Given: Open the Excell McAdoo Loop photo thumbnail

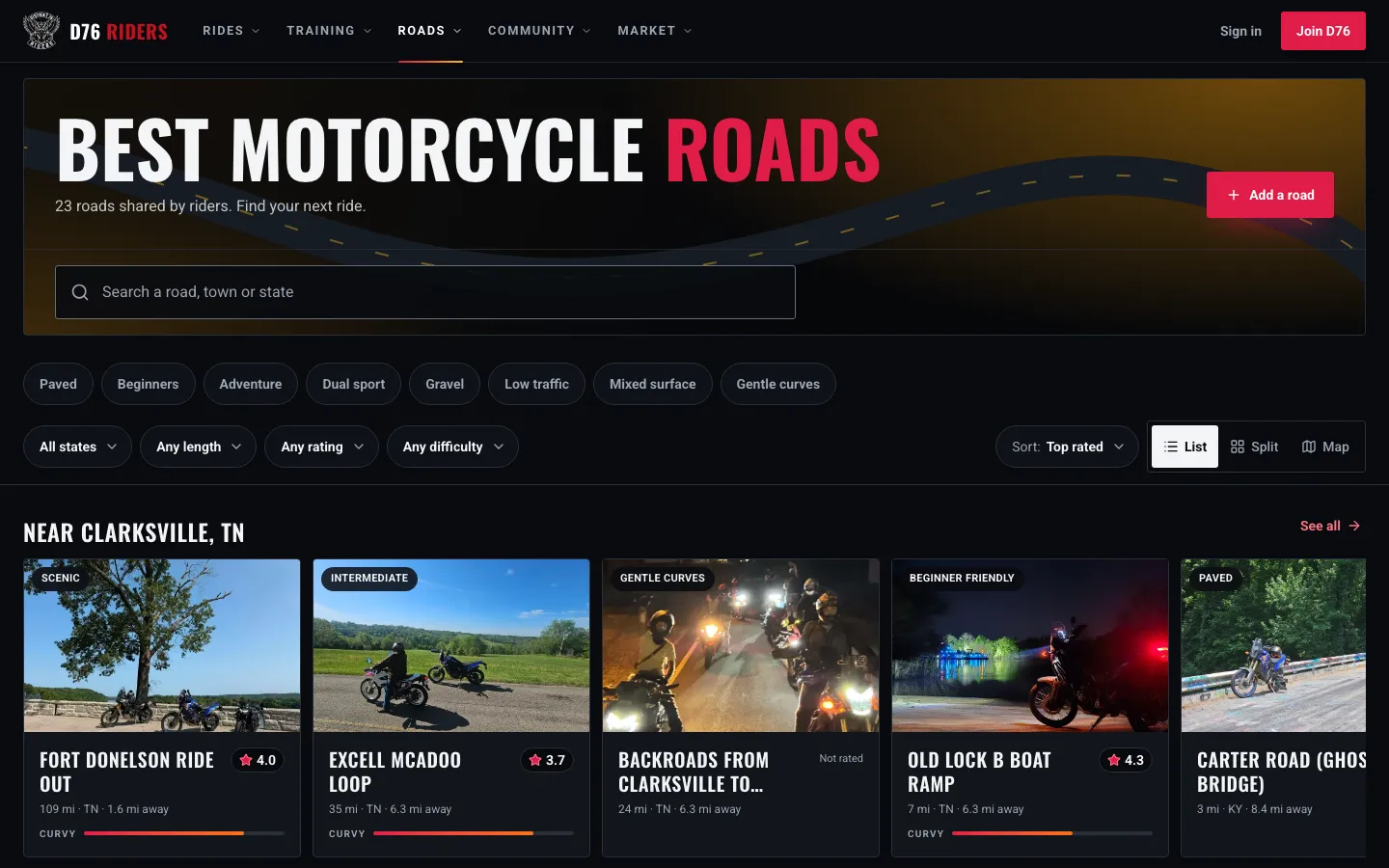Looking at the screenshot, I should [451, 645].
